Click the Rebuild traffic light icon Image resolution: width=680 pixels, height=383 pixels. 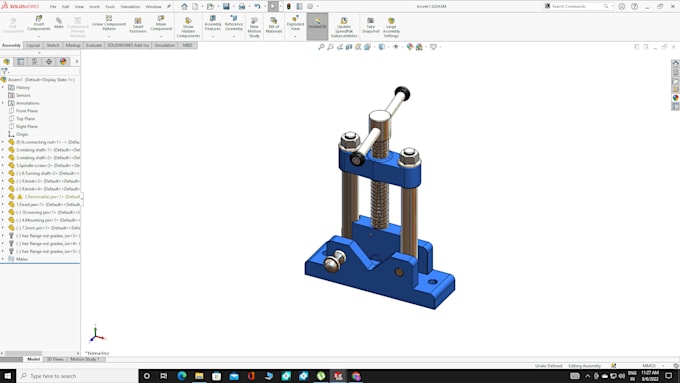click(288, 7)
